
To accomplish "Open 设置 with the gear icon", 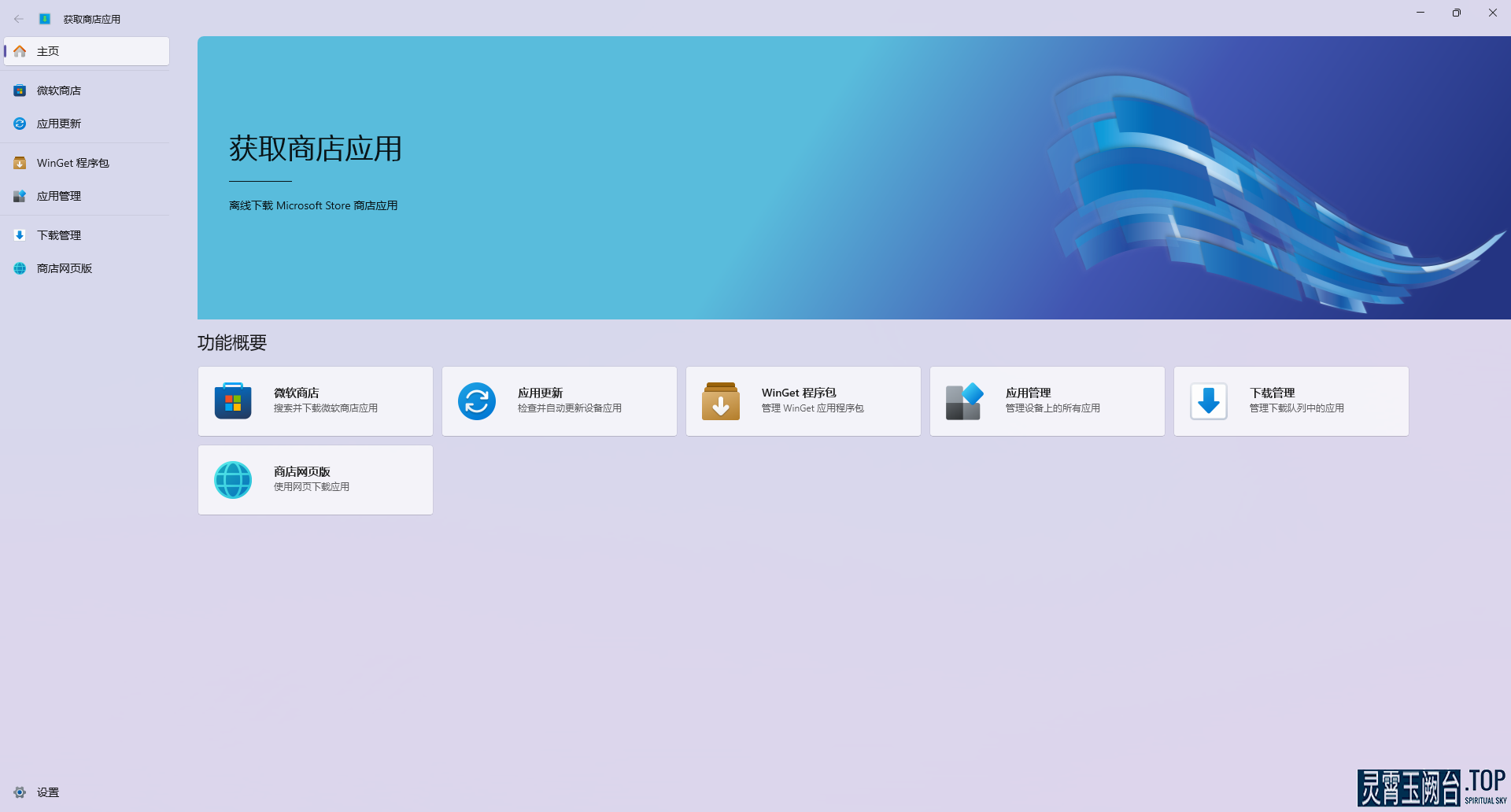I will coord(20,792).
